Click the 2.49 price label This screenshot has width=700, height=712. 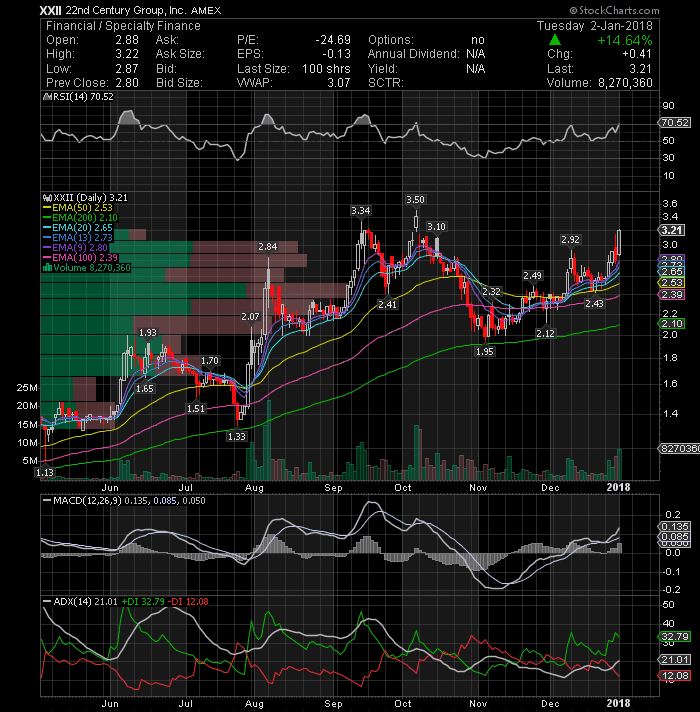click(x=532, y=276)
